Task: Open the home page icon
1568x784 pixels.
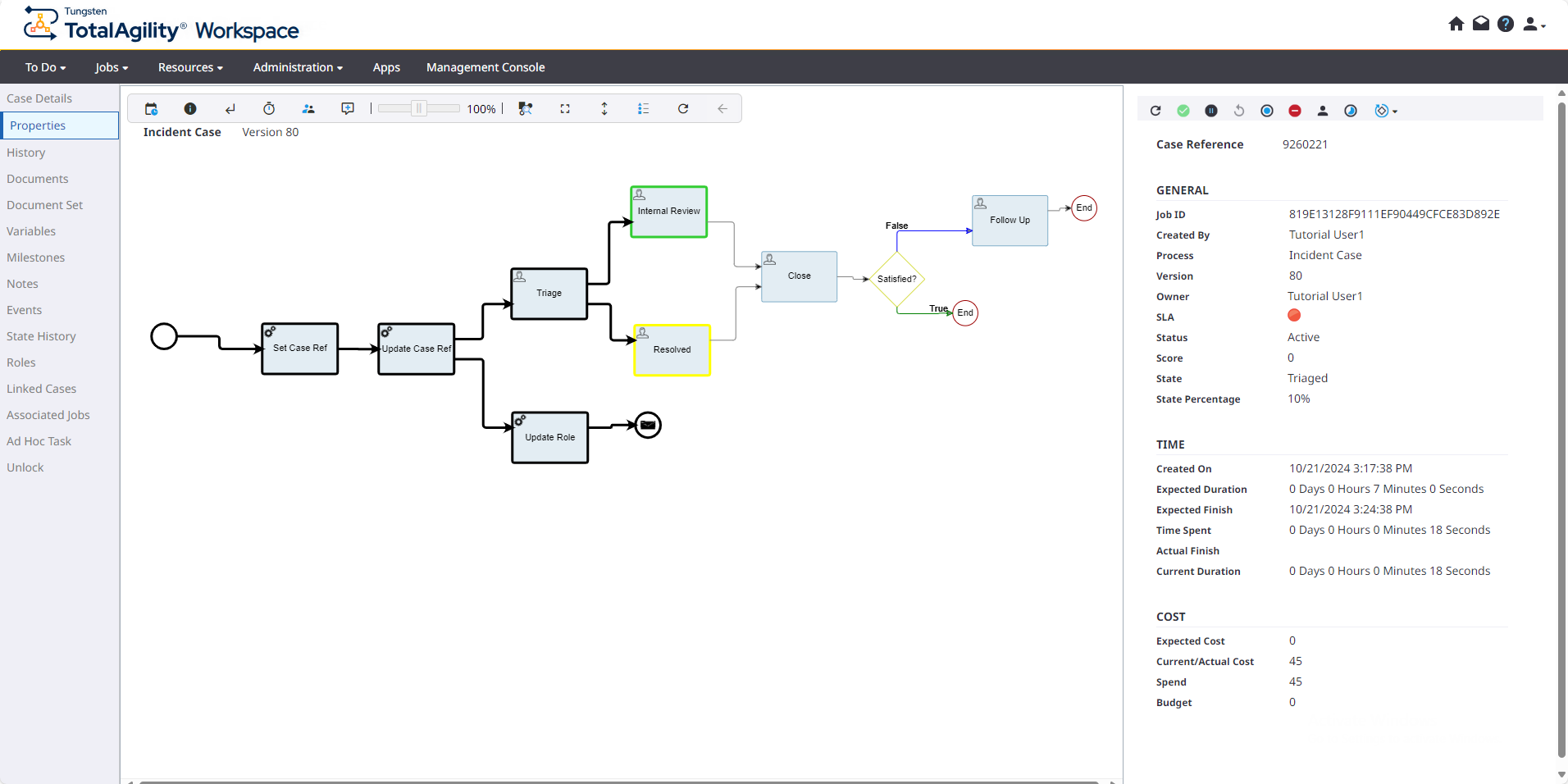Action: coord(1456,24)
